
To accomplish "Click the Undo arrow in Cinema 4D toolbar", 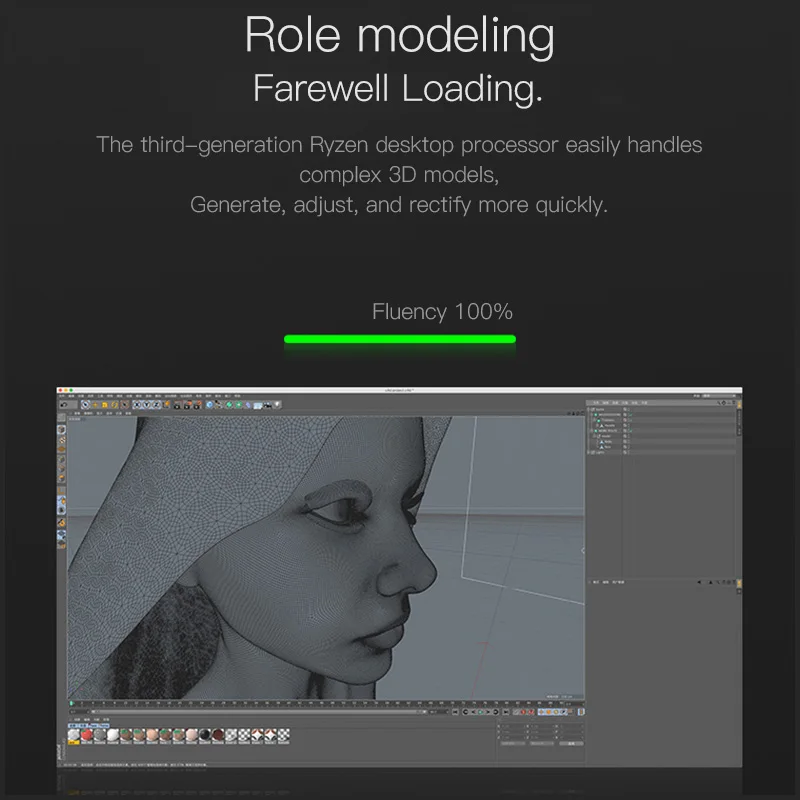I will click(x=63, y=405).
